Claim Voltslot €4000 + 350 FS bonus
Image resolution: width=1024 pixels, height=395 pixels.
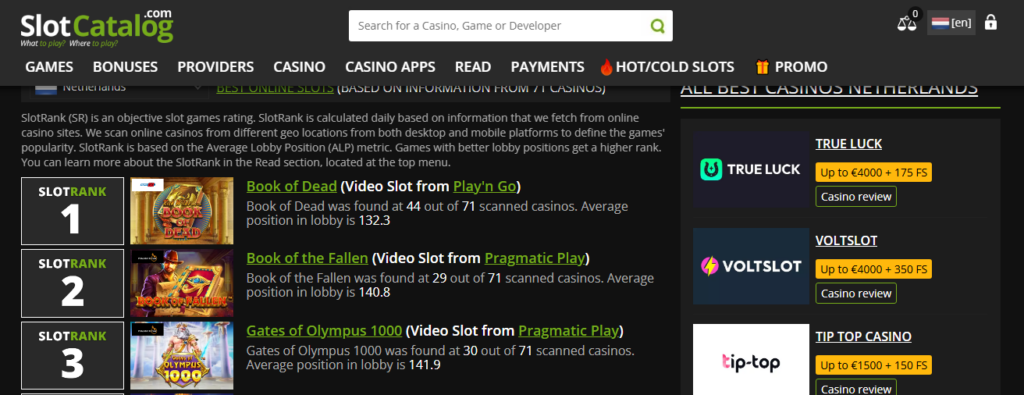tap(874, 269)
